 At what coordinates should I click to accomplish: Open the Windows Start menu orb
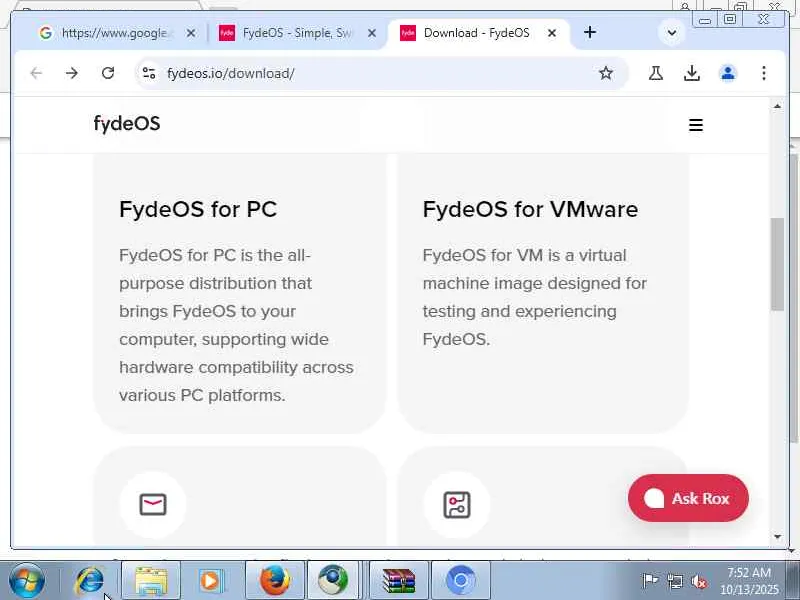[27, 581]
